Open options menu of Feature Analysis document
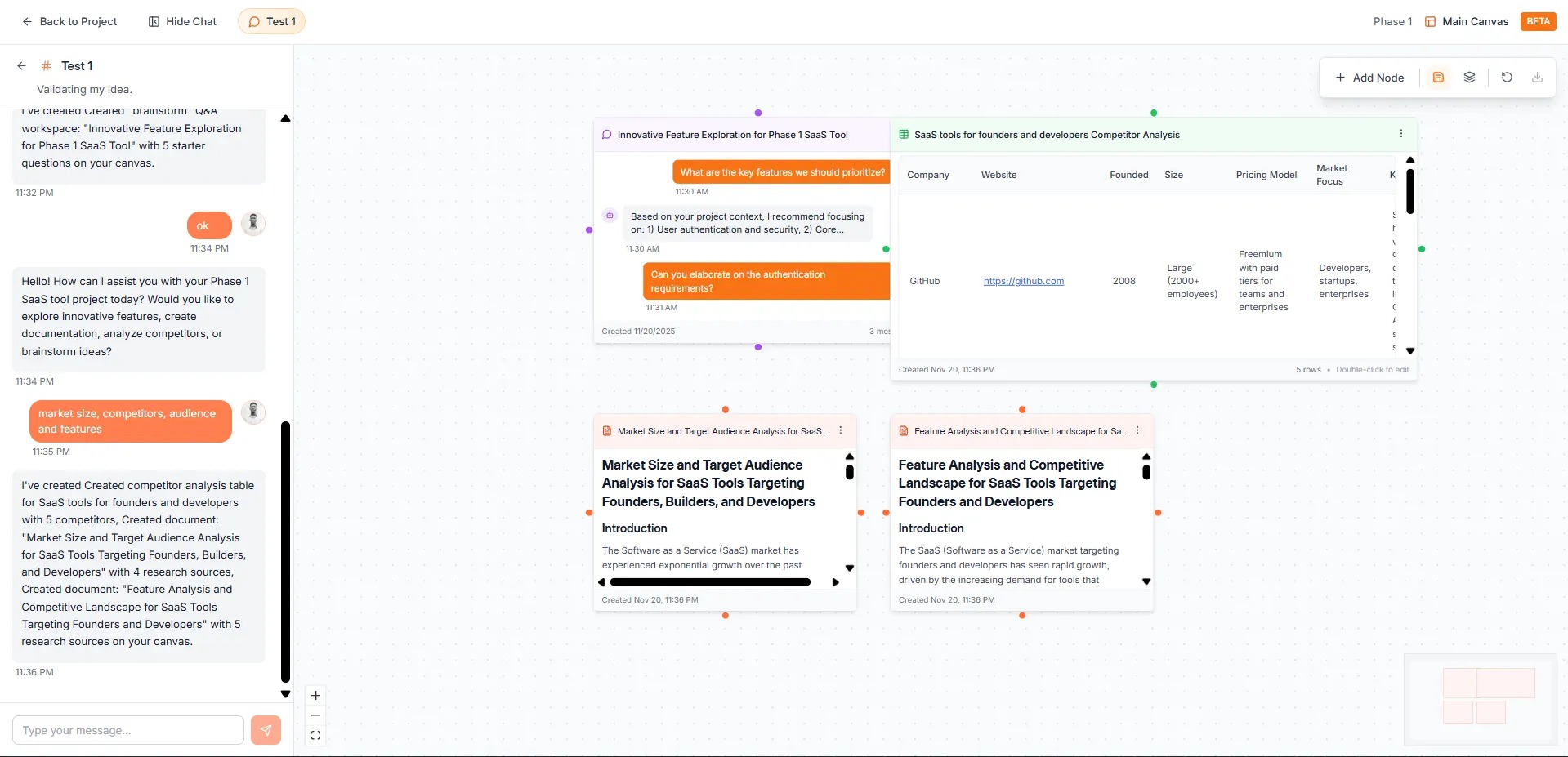Viewport: 1568px width, 757px height. [x=1137, y=430]
